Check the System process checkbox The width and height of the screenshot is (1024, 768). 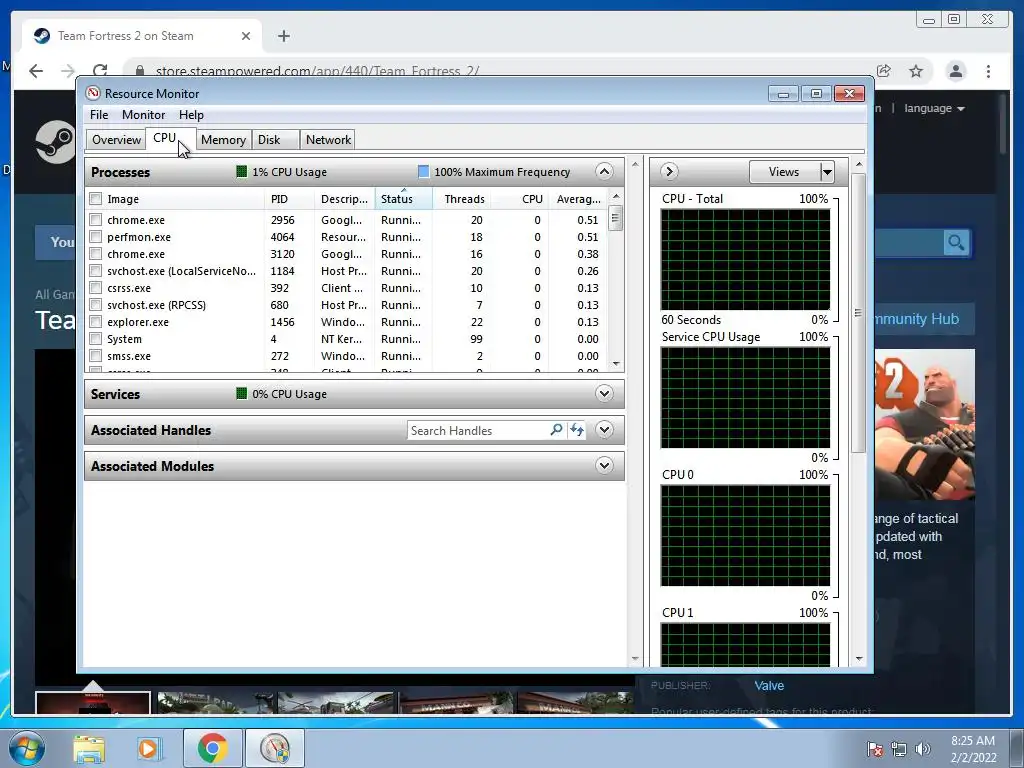tap(96, 339)
